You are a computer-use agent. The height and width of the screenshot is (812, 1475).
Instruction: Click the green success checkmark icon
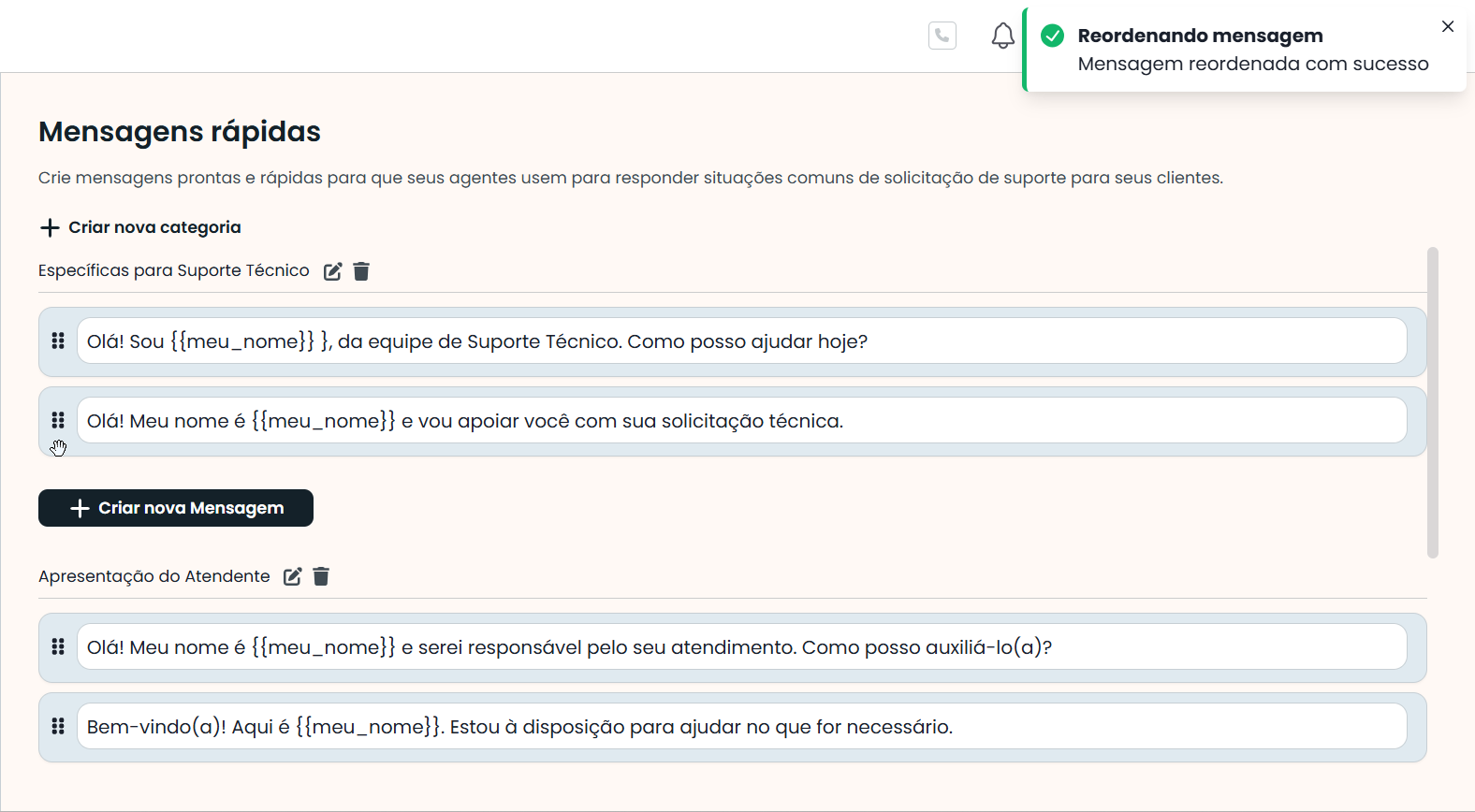tap(1052, 36)
